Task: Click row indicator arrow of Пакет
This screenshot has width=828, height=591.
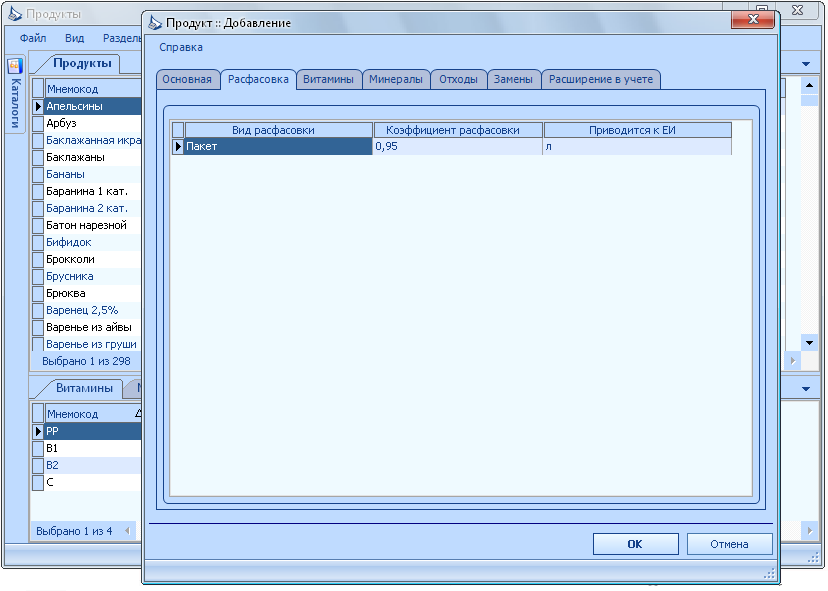Action: (178, 146)
